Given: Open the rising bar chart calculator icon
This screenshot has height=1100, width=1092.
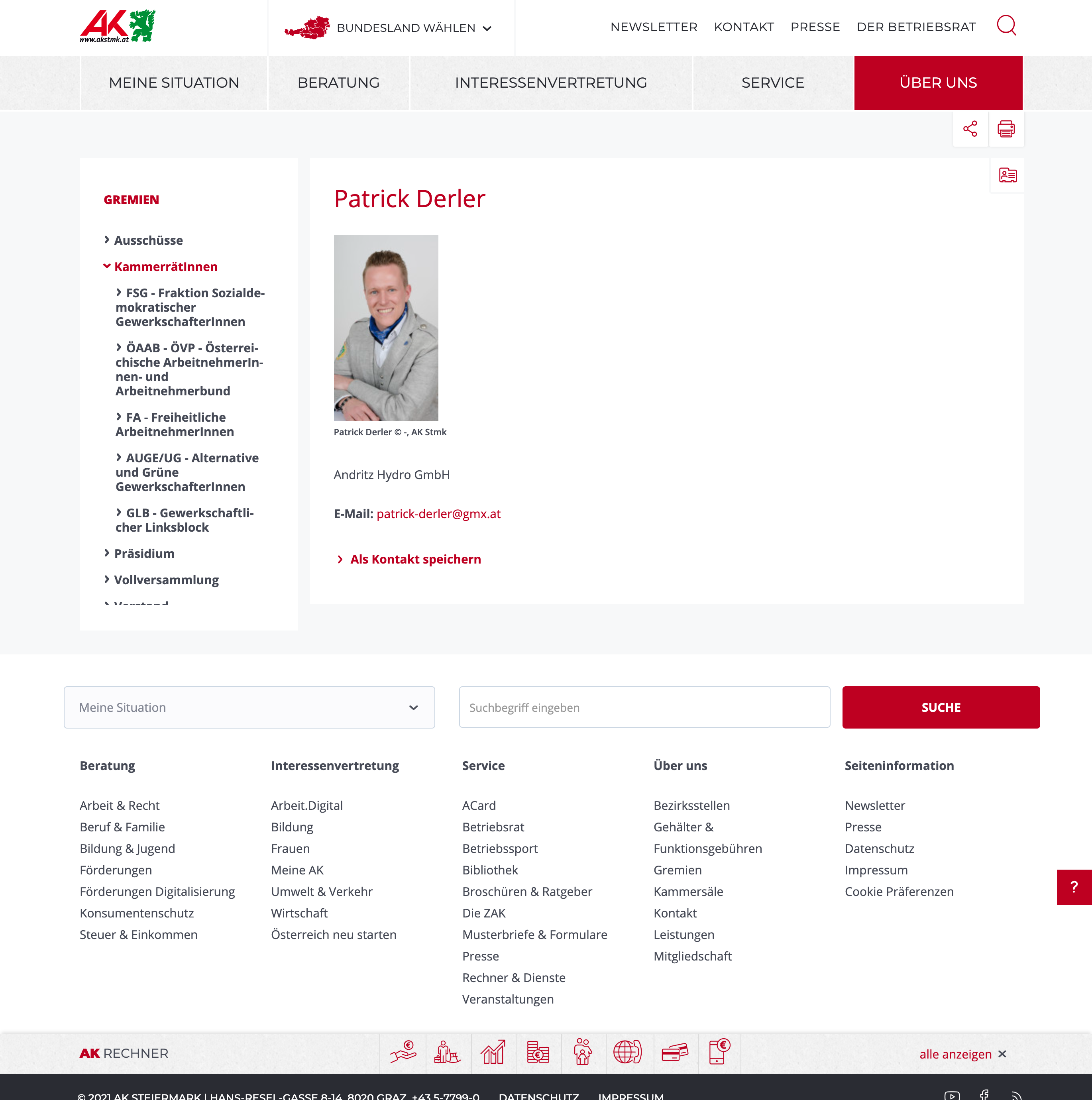Looking at the screenshot, I should pyautogui.click(x=493, y=1053).
